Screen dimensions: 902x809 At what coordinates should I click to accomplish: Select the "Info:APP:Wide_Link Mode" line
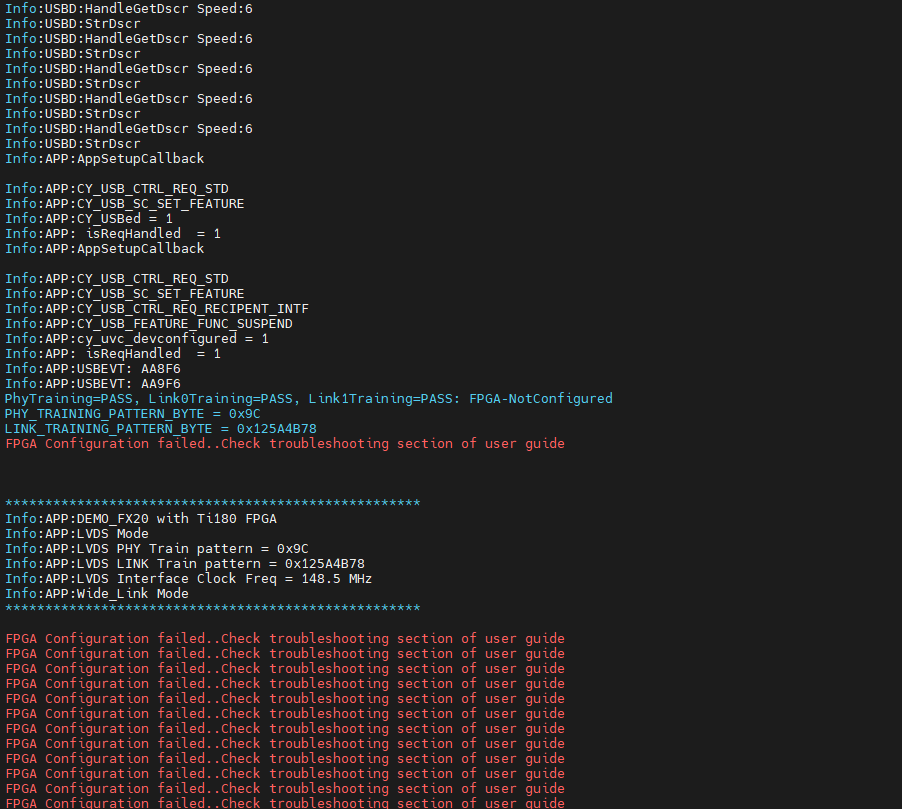97,594
